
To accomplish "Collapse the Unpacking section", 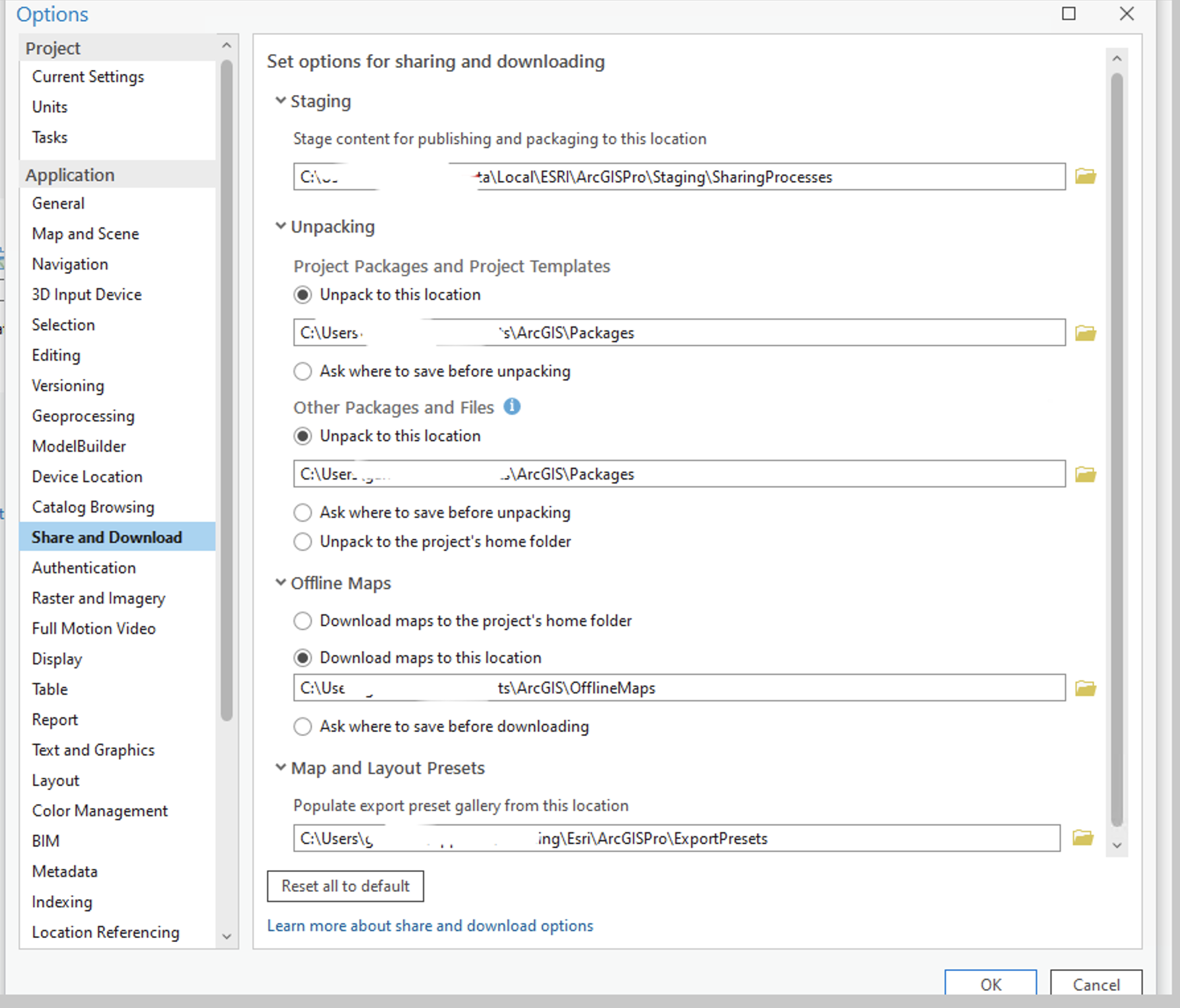I will click(281, 227).
